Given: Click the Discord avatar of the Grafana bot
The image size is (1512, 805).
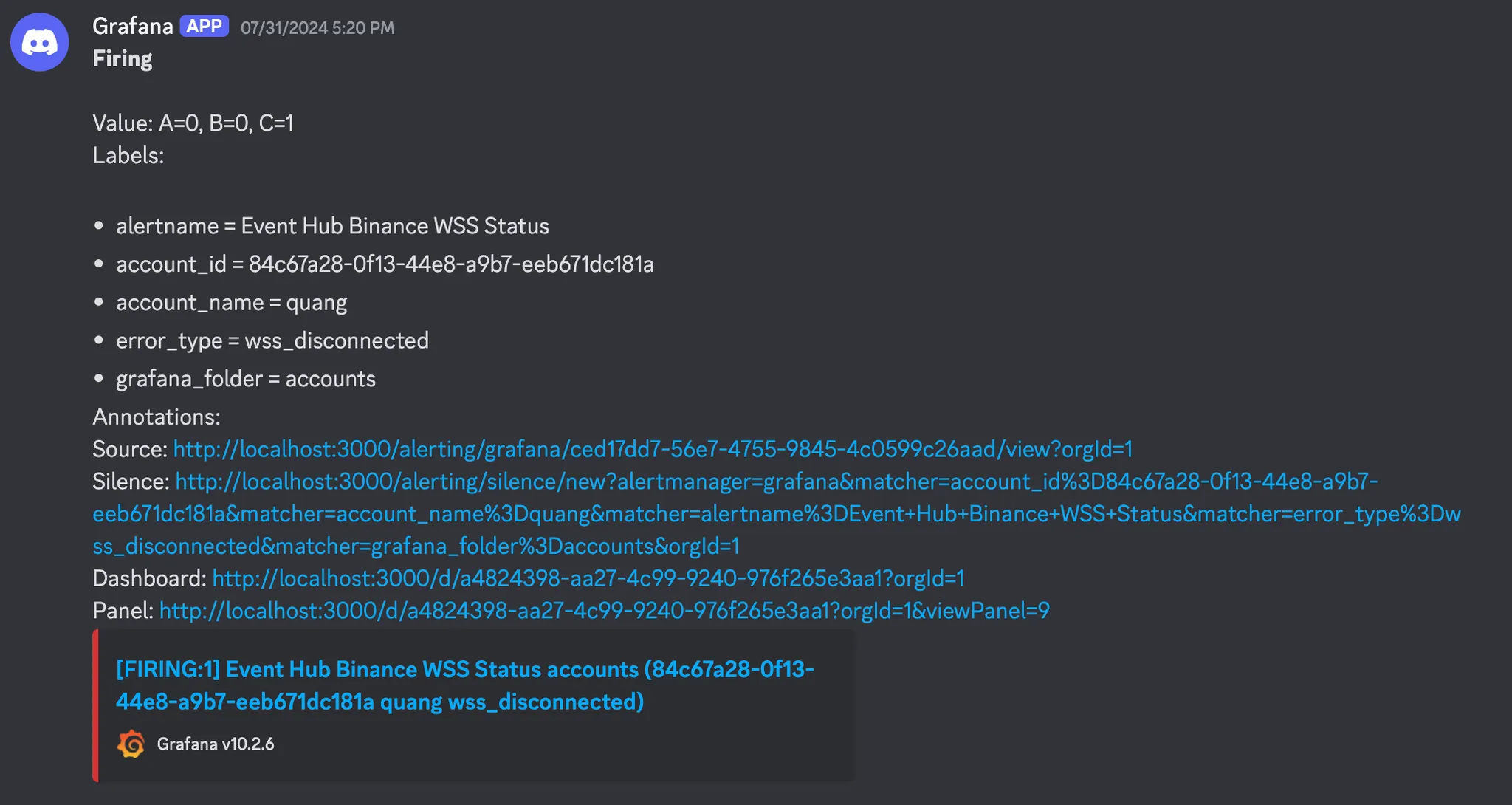Looking at the screenshot, I should point(40,42).
